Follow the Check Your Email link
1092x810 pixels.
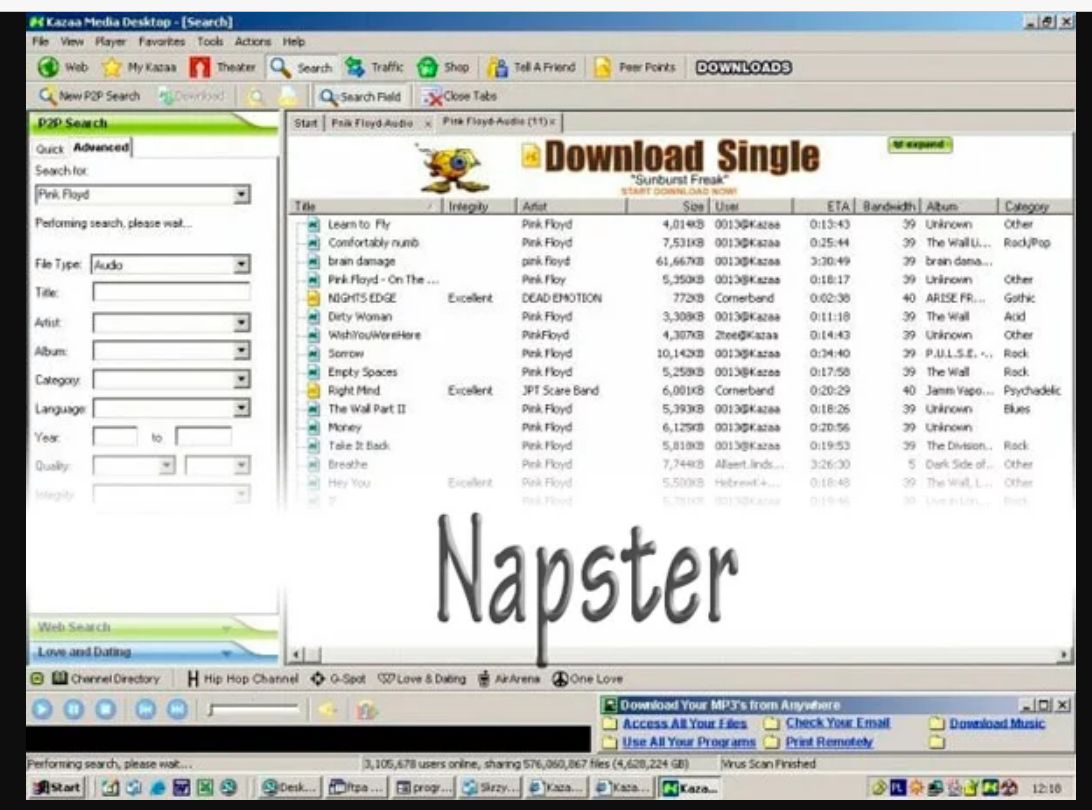(837, 723)
